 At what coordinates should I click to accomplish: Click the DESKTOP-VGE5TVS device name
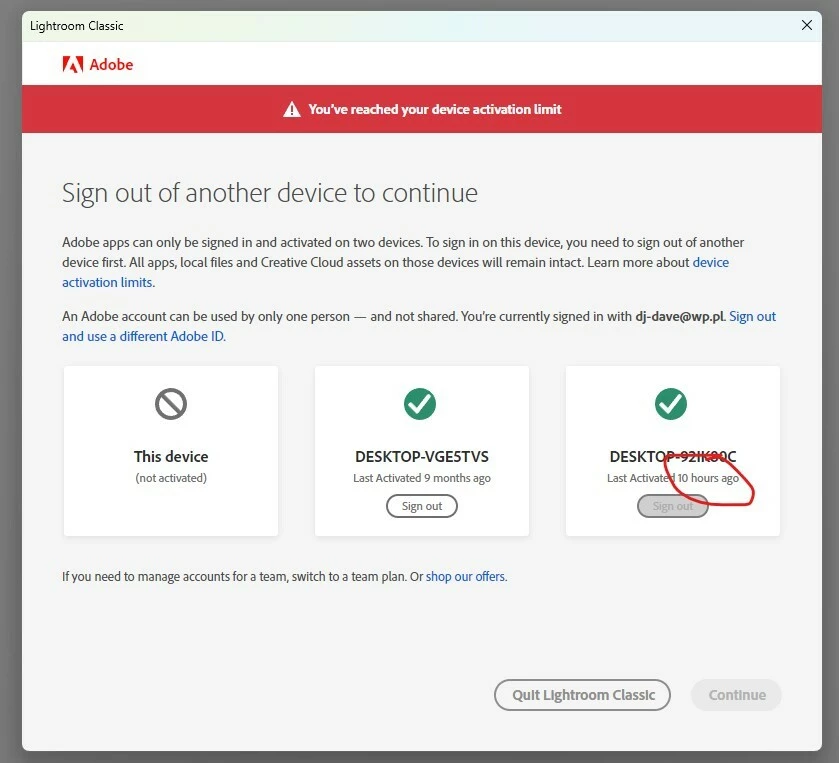tap(422, 456)
